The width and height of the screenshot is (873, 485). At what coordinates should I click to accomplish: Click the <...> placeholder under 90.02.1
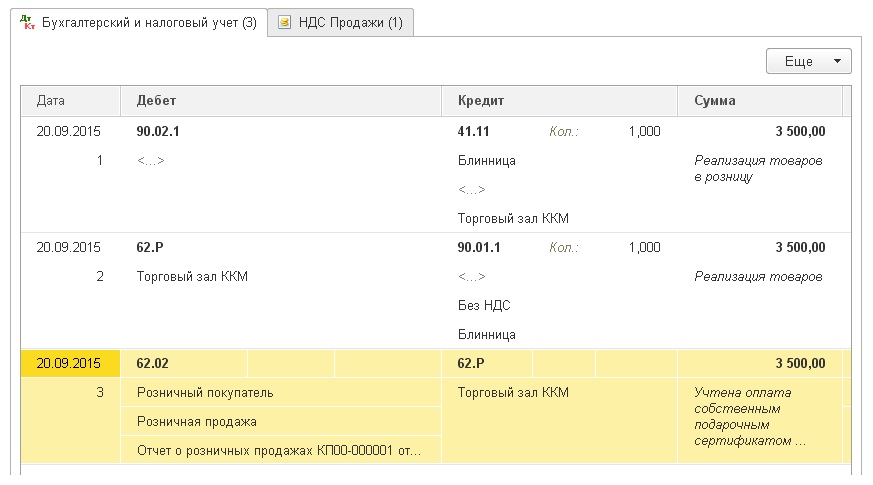coord(151,161)
